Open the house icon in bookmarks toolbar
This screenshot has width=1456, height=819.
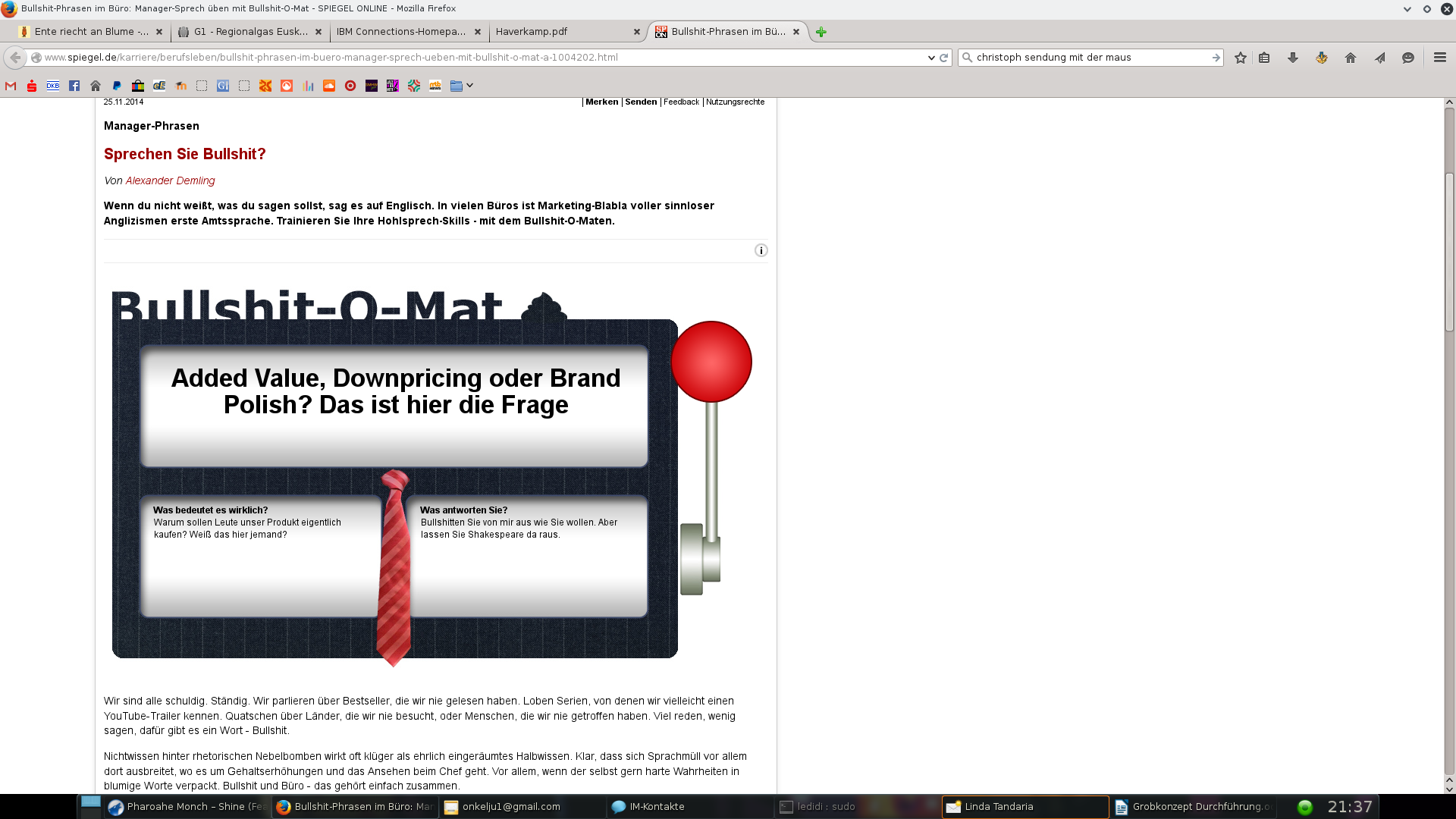(x=96, y=86)
